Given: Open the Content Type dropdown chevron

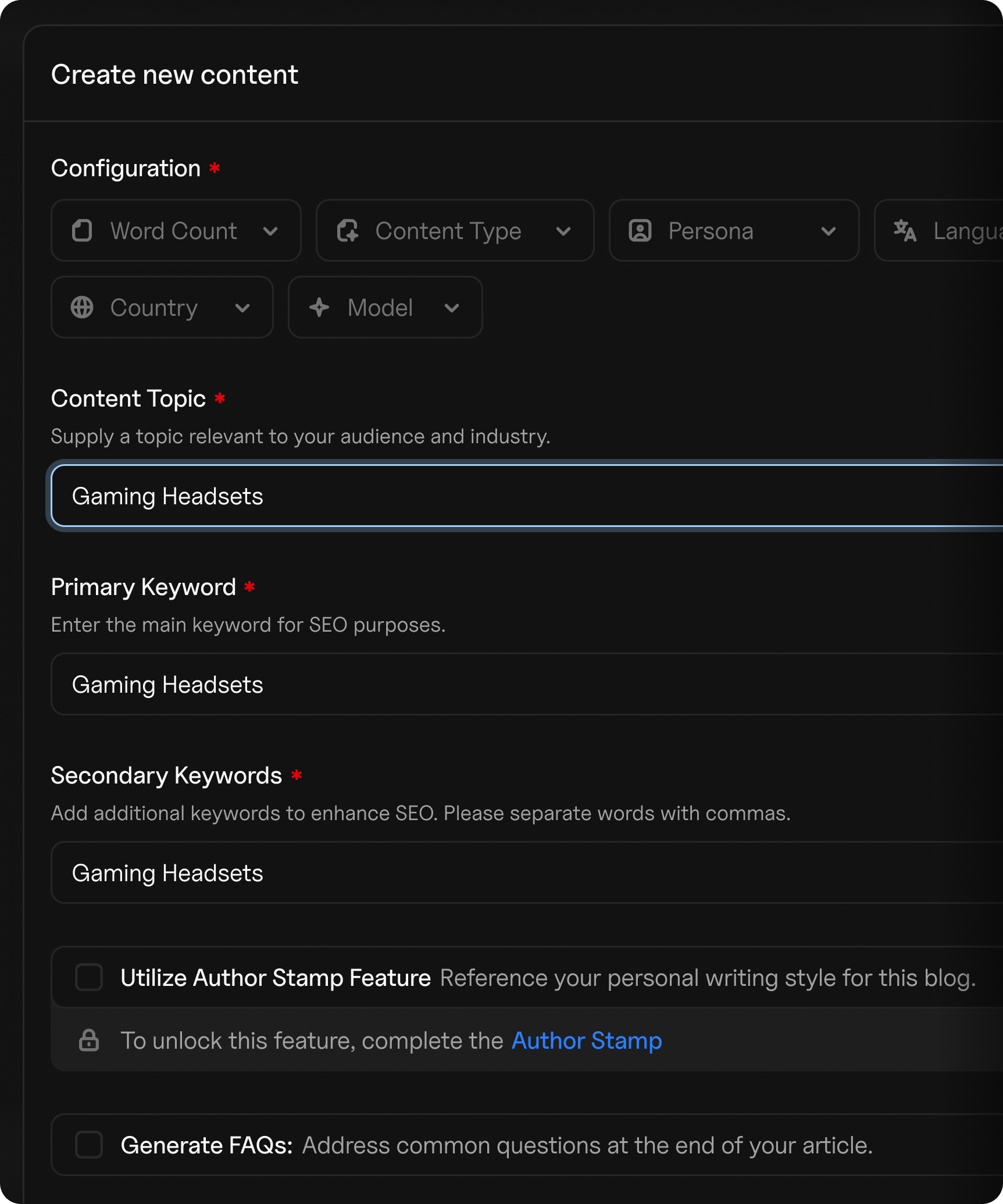Looking at the screenshot, I should click(563, 231).
